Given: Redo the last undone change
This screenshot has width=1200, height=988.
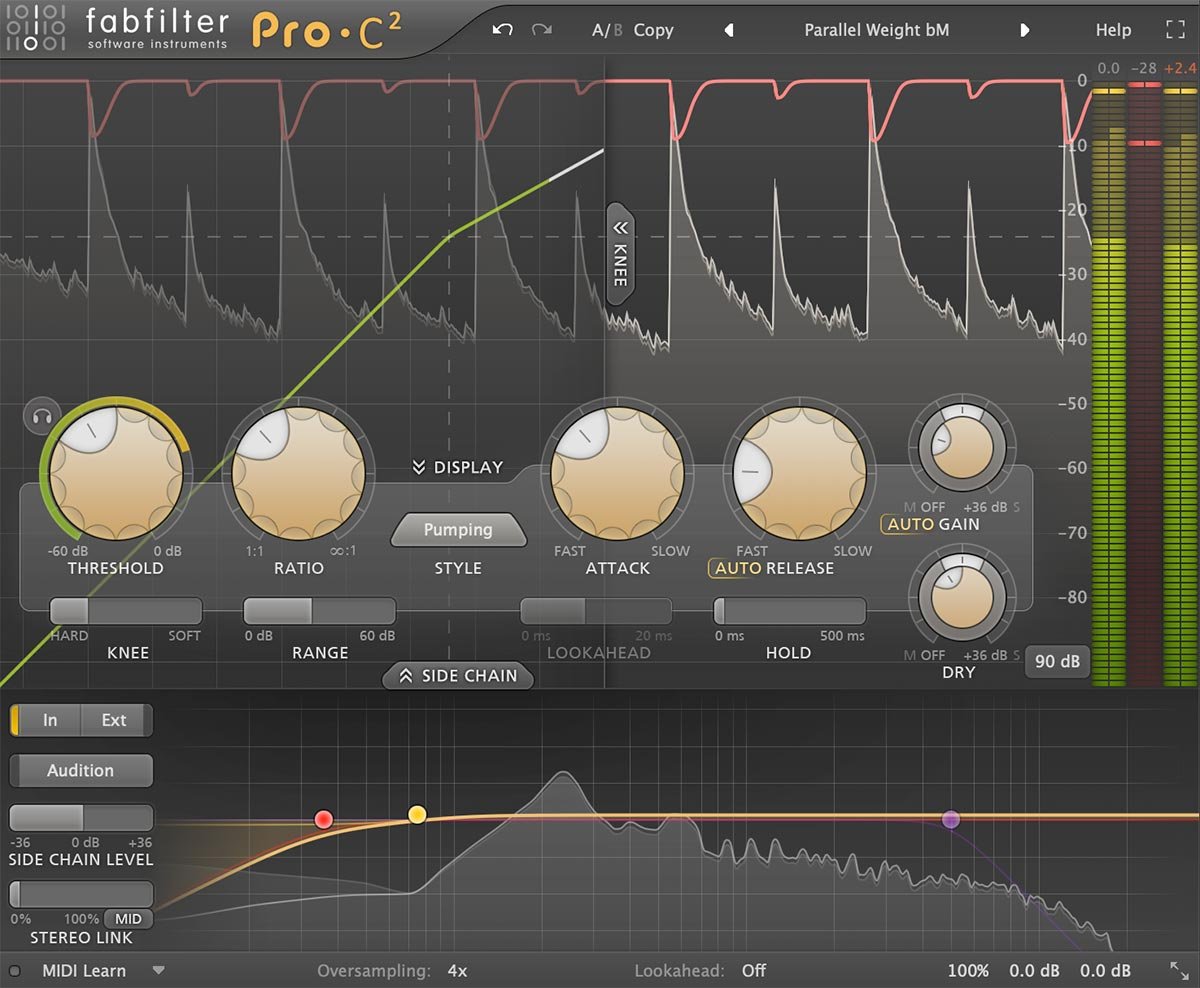Looking at the screenshot, I should click(x=540, y=30).
